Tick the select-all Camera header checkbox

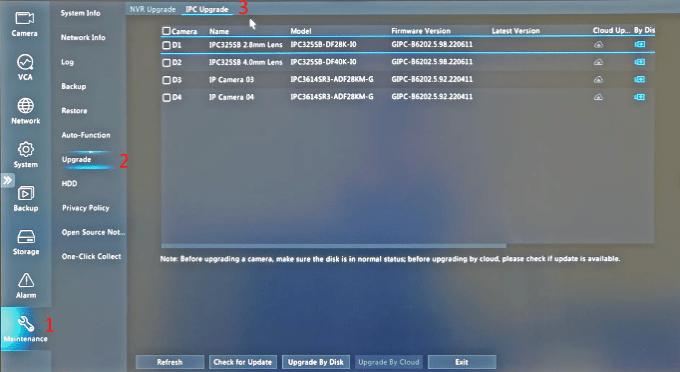[166, 31]
